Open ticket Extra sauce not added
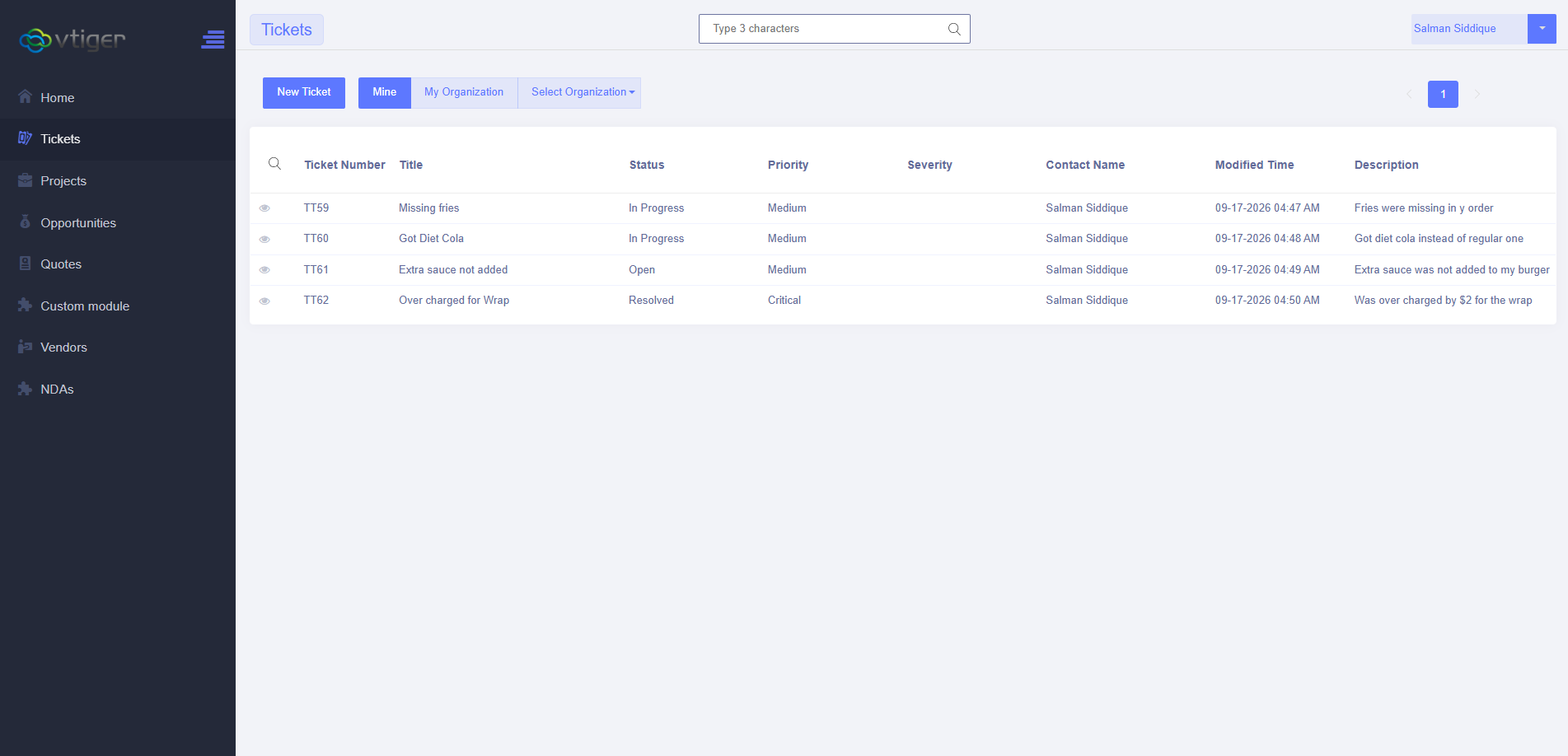Screen dimensions: 1568x756 (x=453, y=269)
